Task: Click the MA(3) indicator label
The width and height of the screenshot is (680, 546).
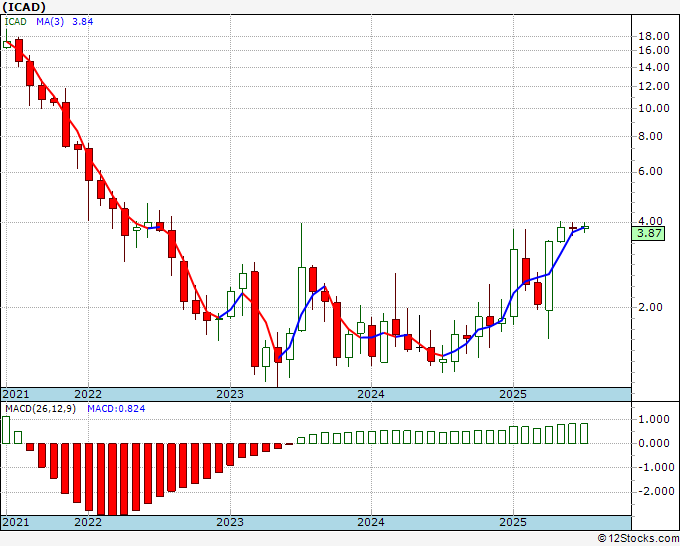Action: click(x=50, y=21)
